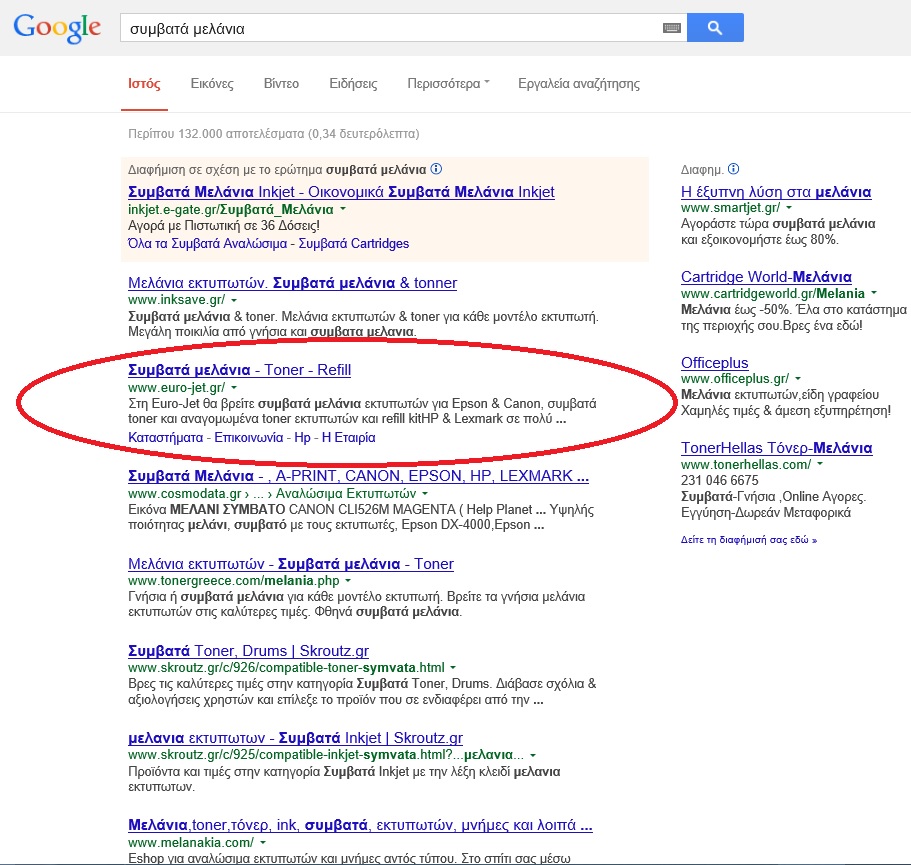Click the www.cartridgeworld.gr/Melania URL text
Image resolution: width=911 pixels, height=865 pixels.
point(773,293)
